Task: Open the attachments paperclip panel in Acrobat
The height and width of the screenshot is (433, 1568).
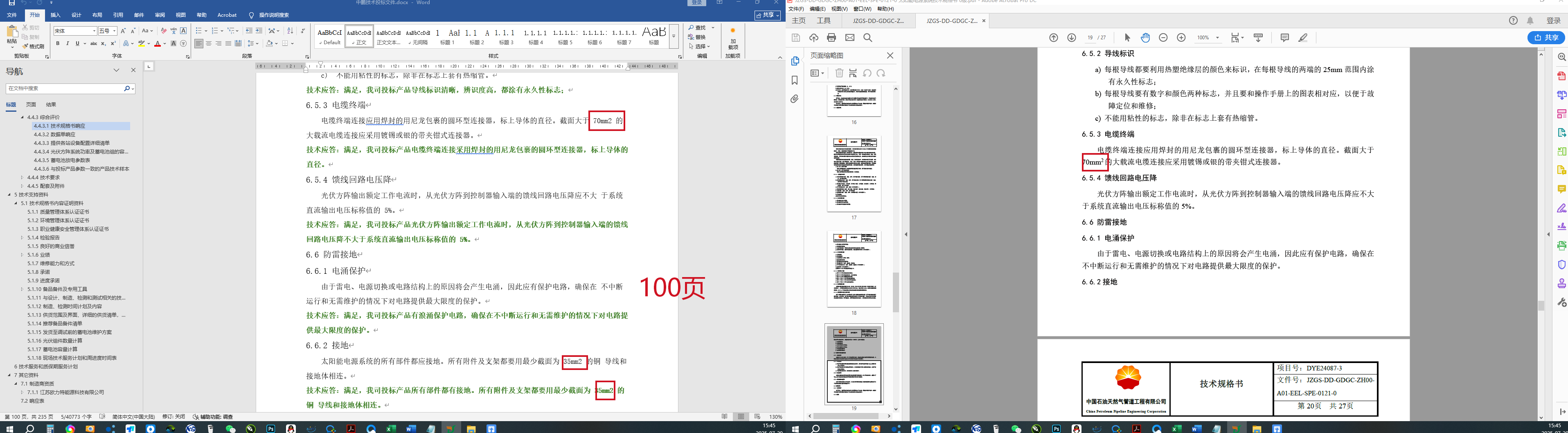Action: [x=794, y=99]
